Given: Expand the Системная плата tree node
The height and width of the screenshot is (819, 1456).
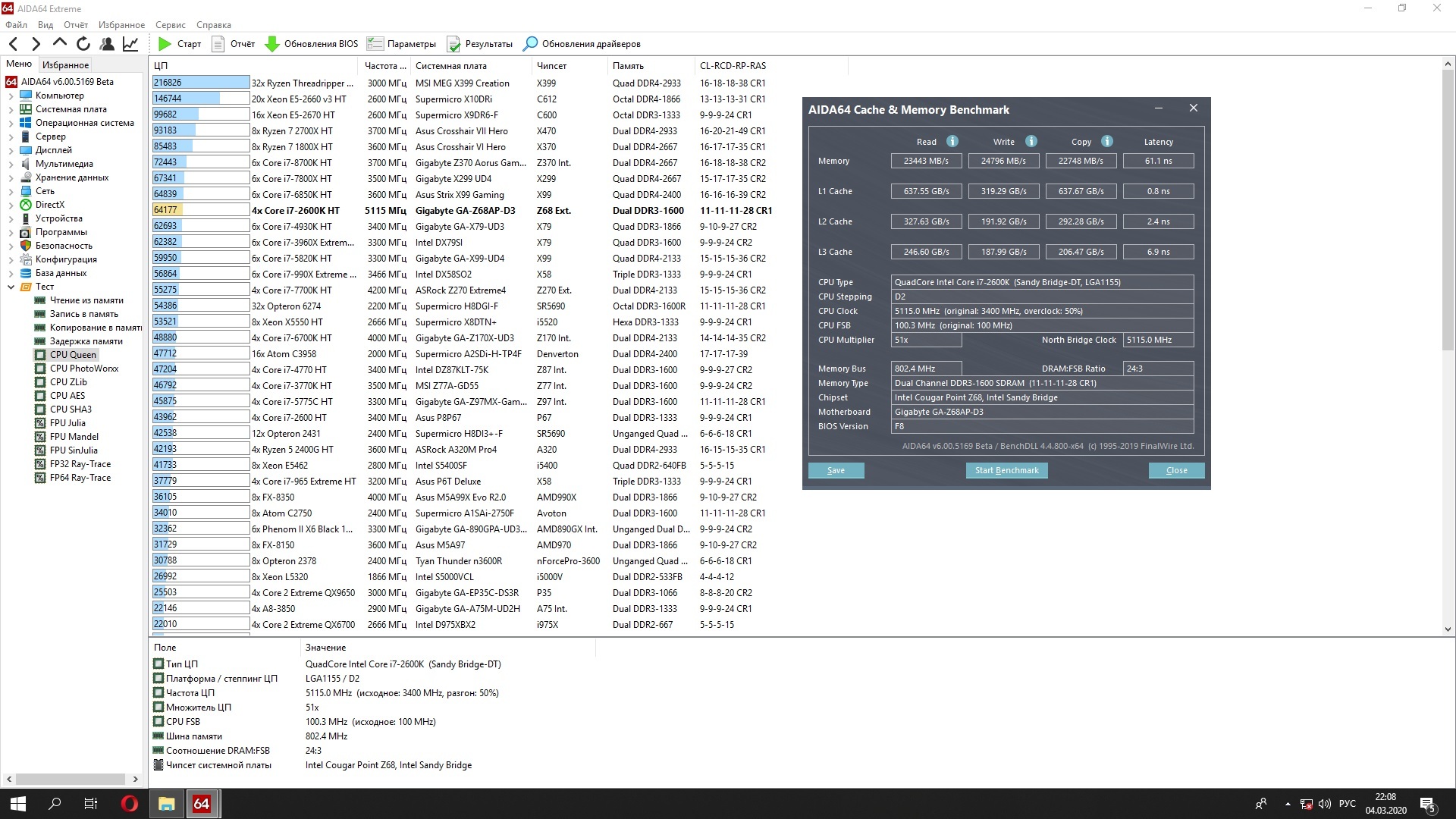Looking at the screenshot, I should [11, 109].
